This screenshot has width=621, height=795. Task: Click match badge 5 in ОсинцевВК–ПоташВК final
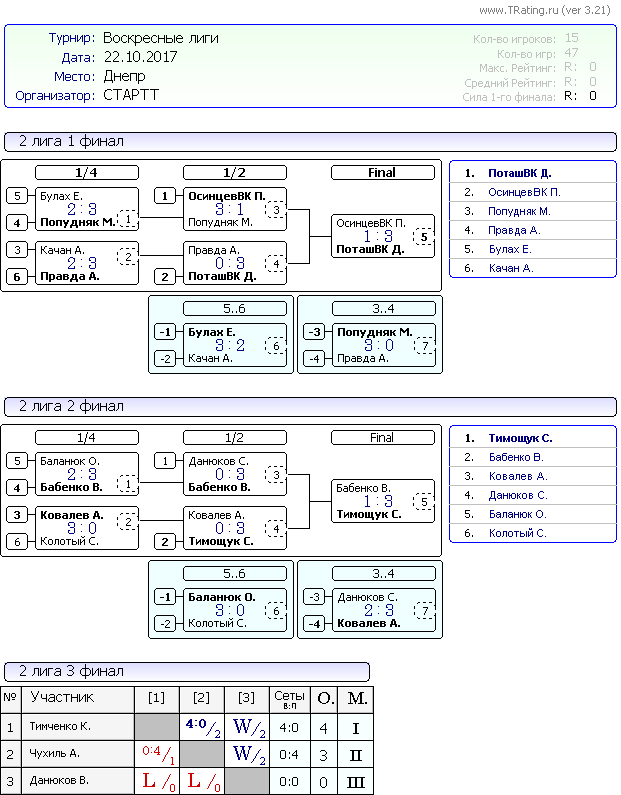pos(424,237)
